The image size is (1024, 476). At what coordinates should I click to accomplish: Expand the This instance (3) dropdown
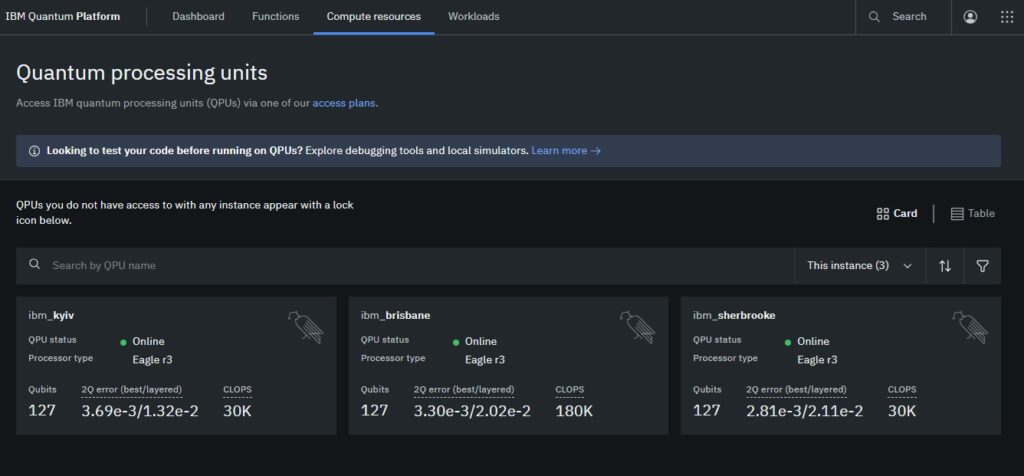point(859,266)
